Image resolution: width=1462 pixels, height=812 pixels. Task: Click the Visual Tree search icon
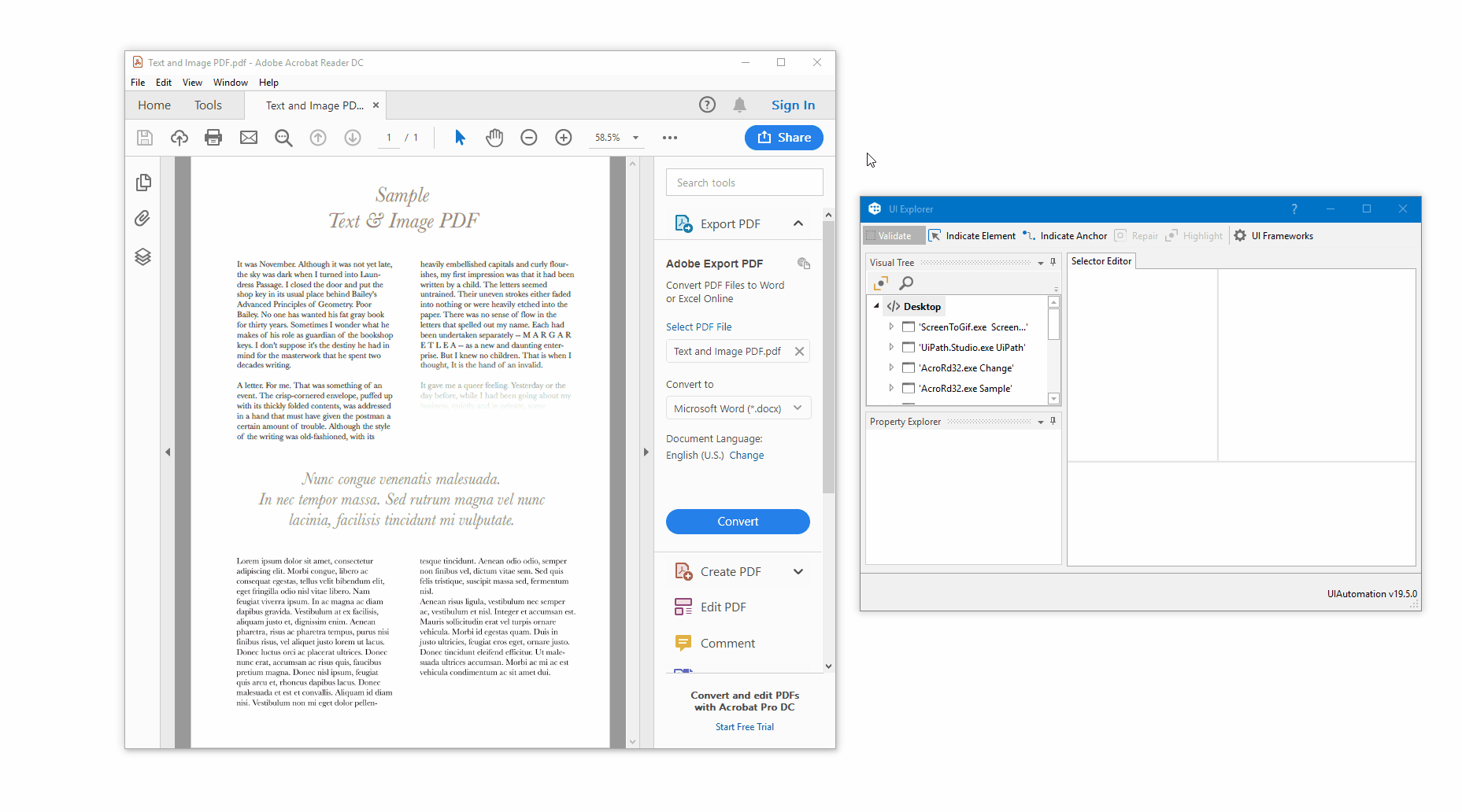click(905, 282)
